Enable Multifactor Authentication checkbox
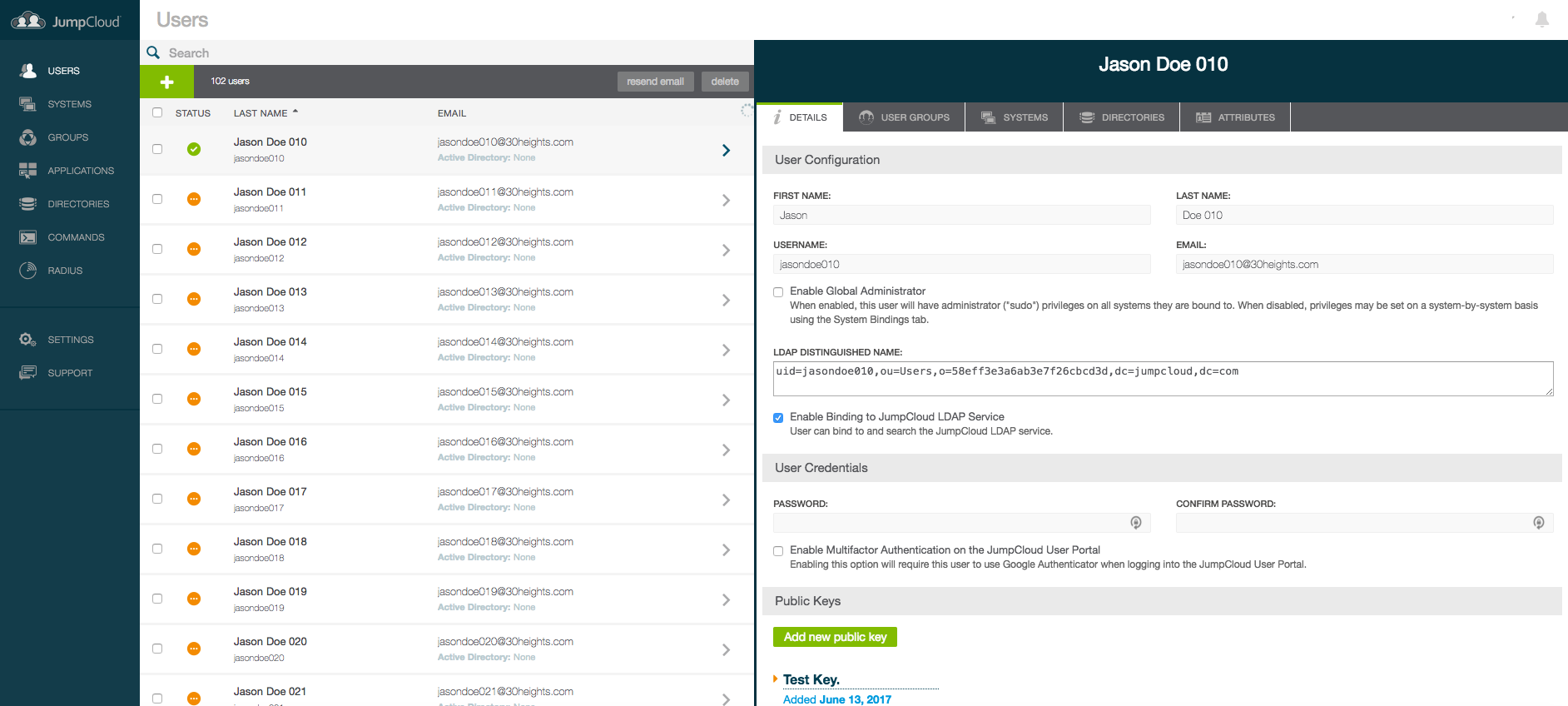1568x706 pixels. point(778,551)
